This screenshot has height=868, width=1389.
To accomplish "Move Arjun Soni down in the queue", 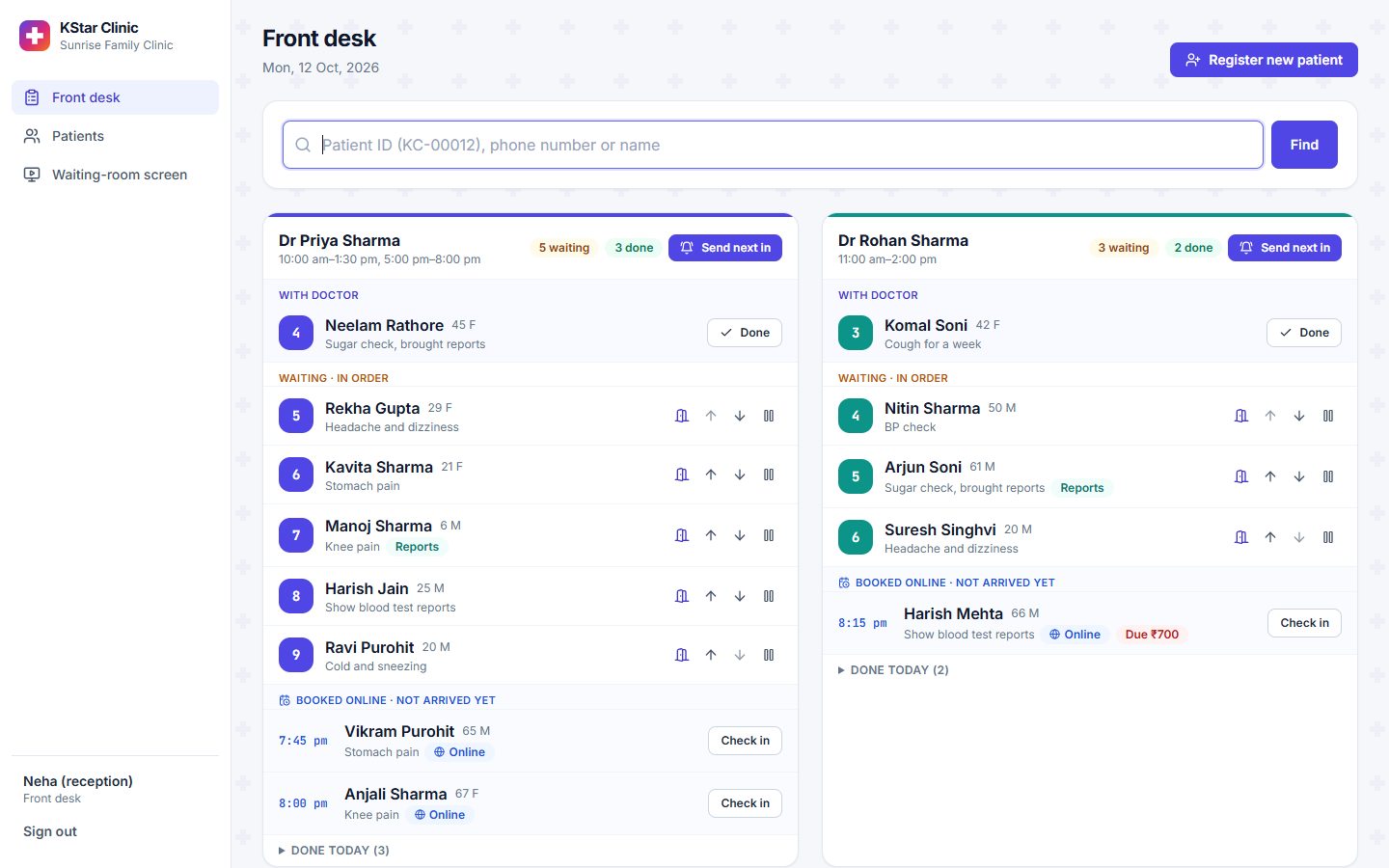I will (x=1299, y=476).
